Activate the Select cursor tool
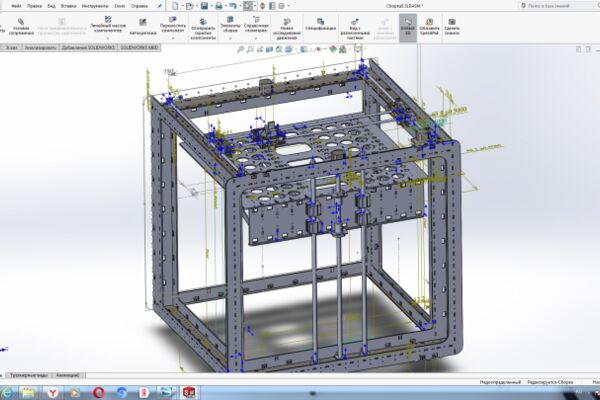This screenshot has height=400, width=600. tap(248, 6)
